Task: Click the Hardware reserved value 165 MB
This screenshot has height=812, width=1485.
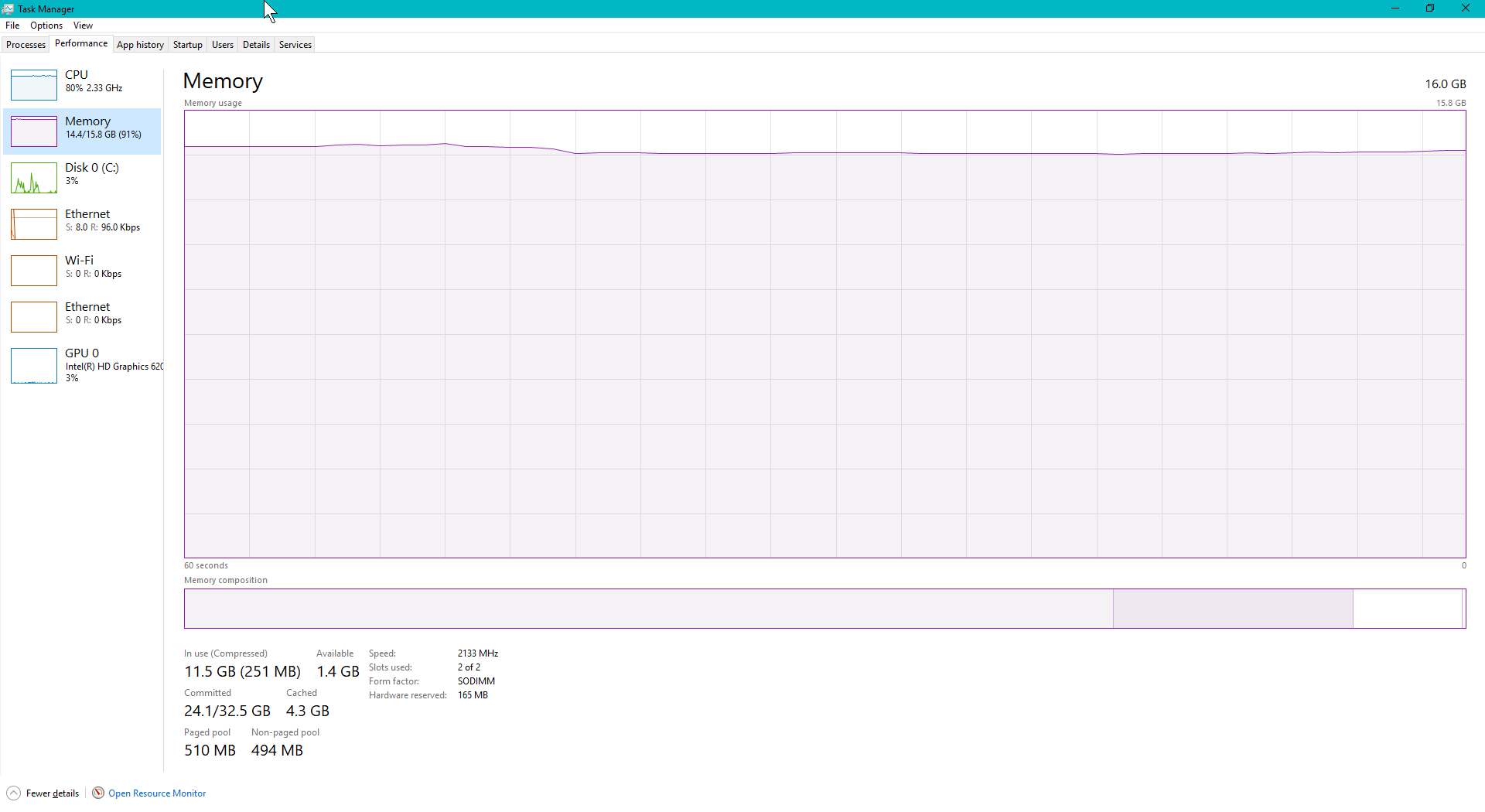Action: 473,695
